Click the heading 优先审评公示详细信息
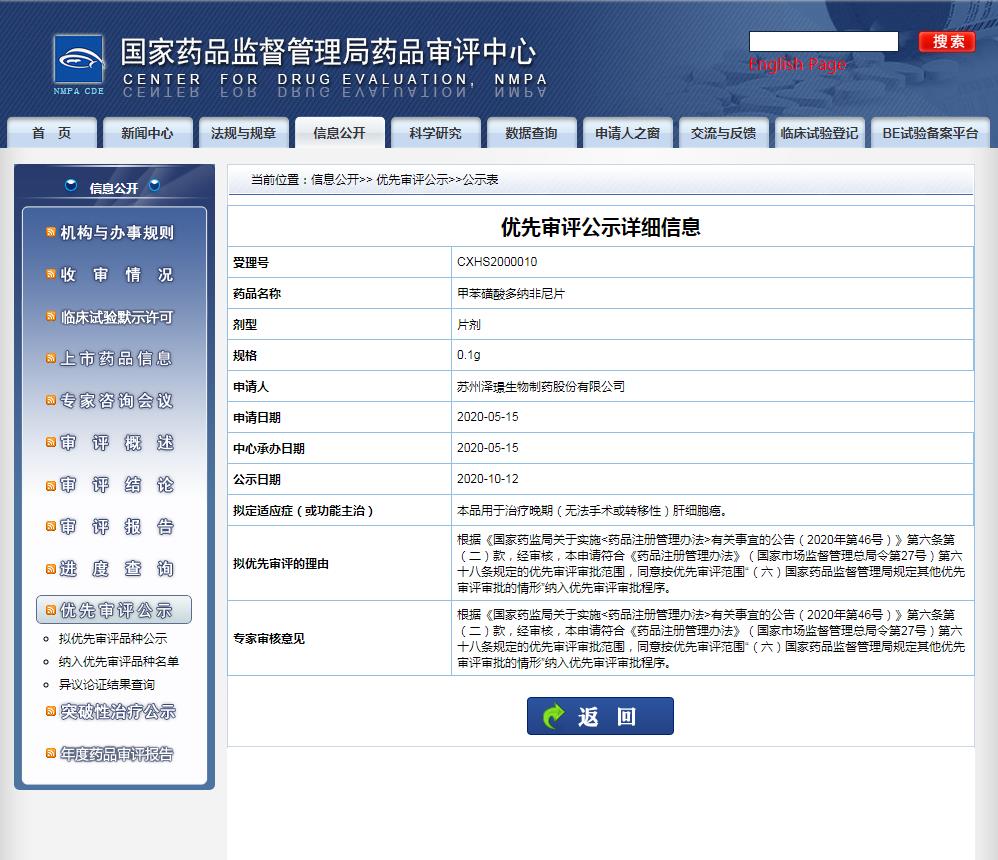The height and width of the screenshot is (860, 998). pos(600,227)
